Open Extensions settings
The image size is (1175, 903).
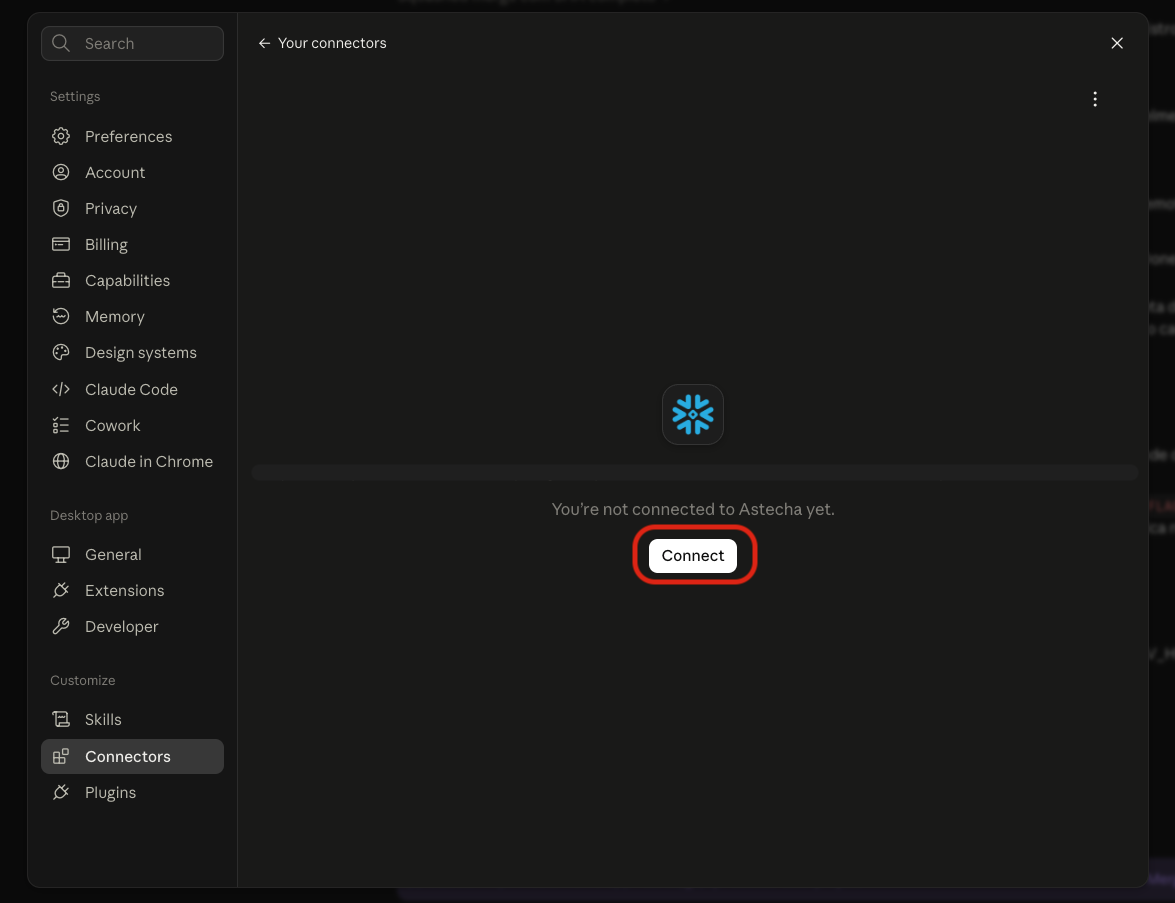click(132, 591)
